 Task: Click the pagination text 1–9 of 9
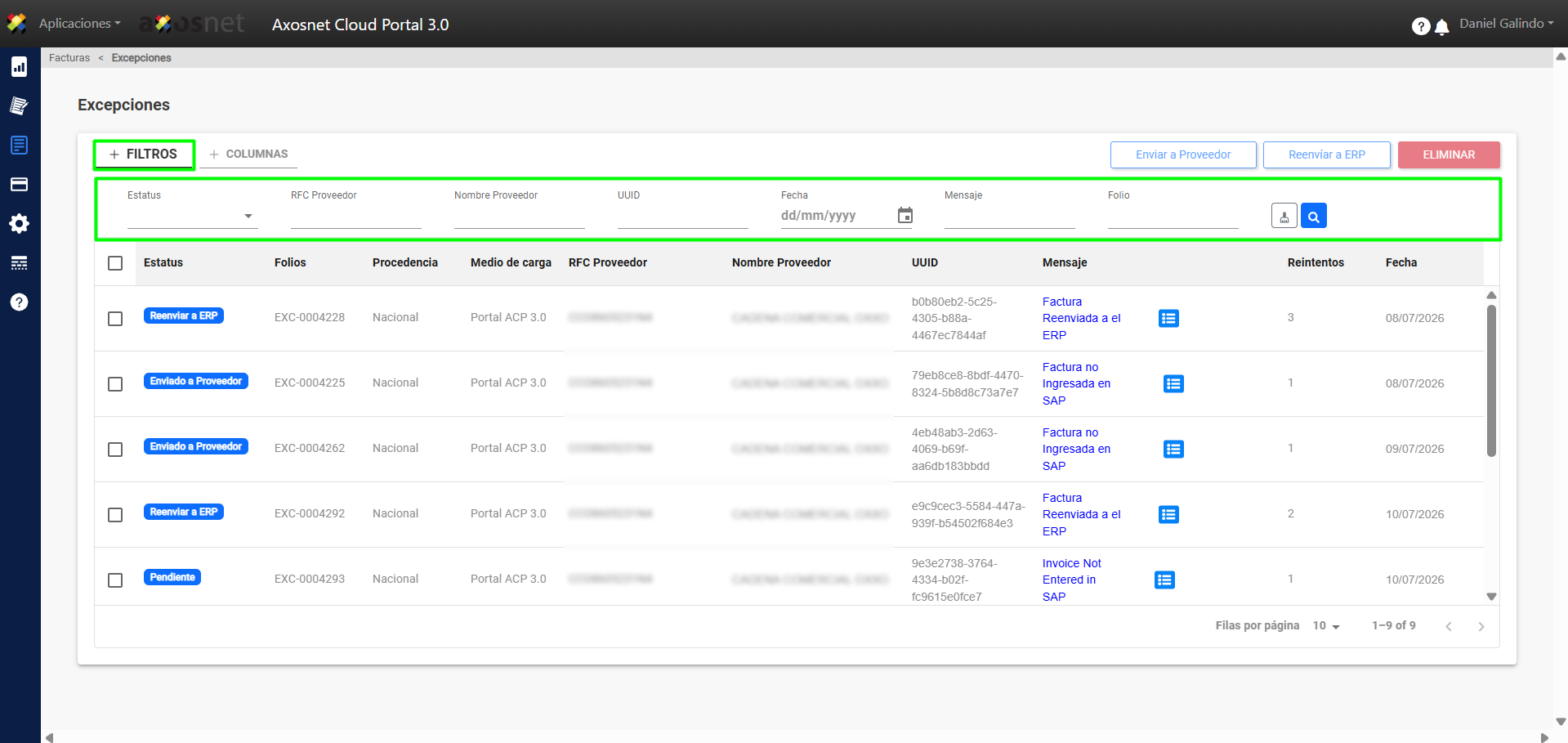pyautogui.click(x=1394, y=625)
